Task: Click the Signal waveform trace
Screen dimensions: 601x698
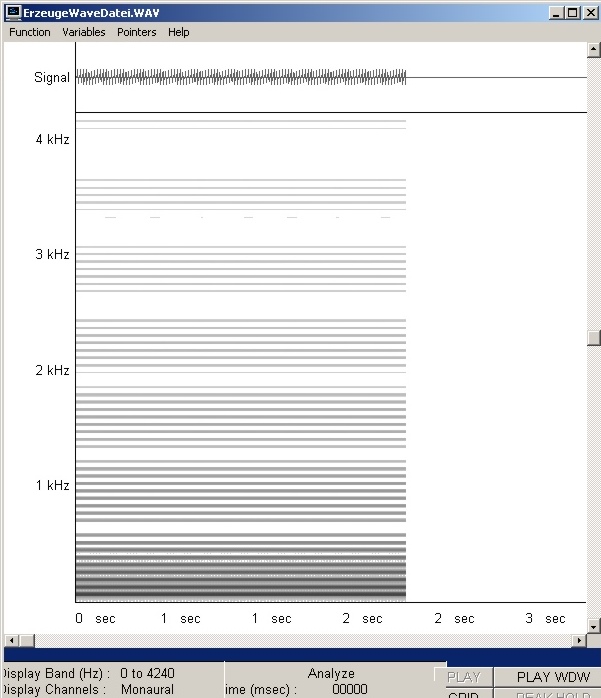Action: tap(241, 77)
